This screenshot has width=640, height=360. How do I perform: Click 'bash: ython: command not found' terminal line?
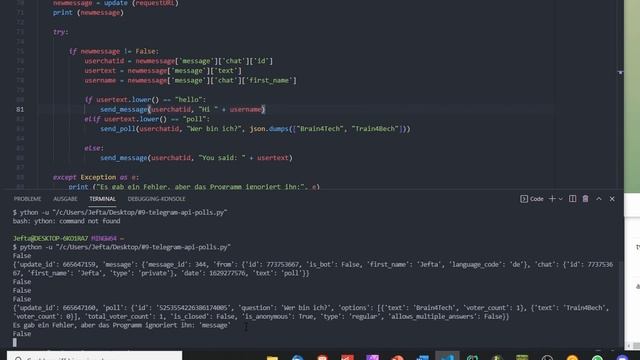pyautogui.click(x=66, y=221)
